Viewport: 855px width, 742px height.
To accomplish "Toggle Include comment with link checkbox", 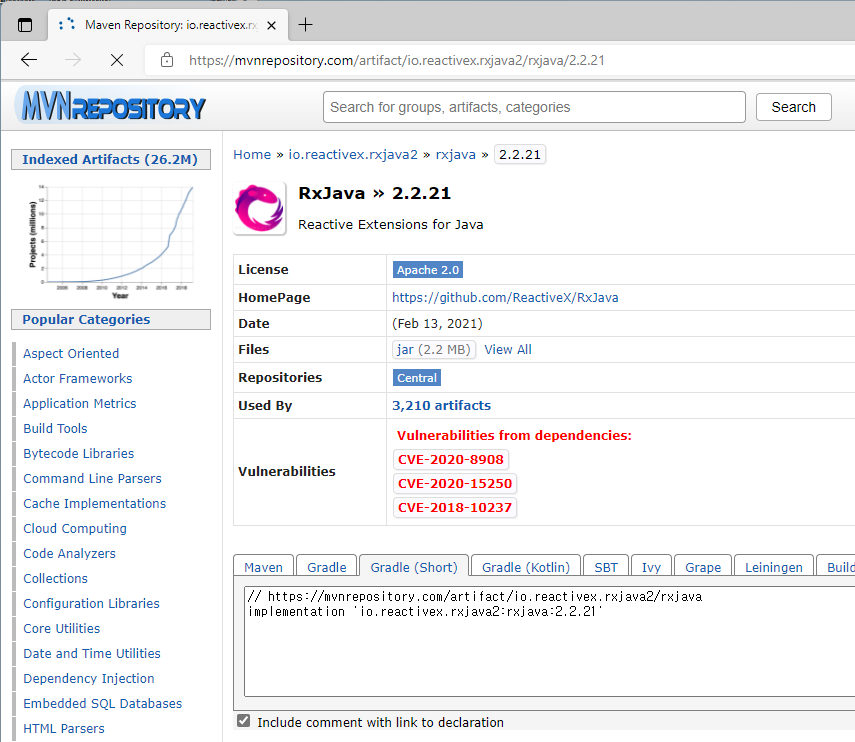I will [244, 721].
